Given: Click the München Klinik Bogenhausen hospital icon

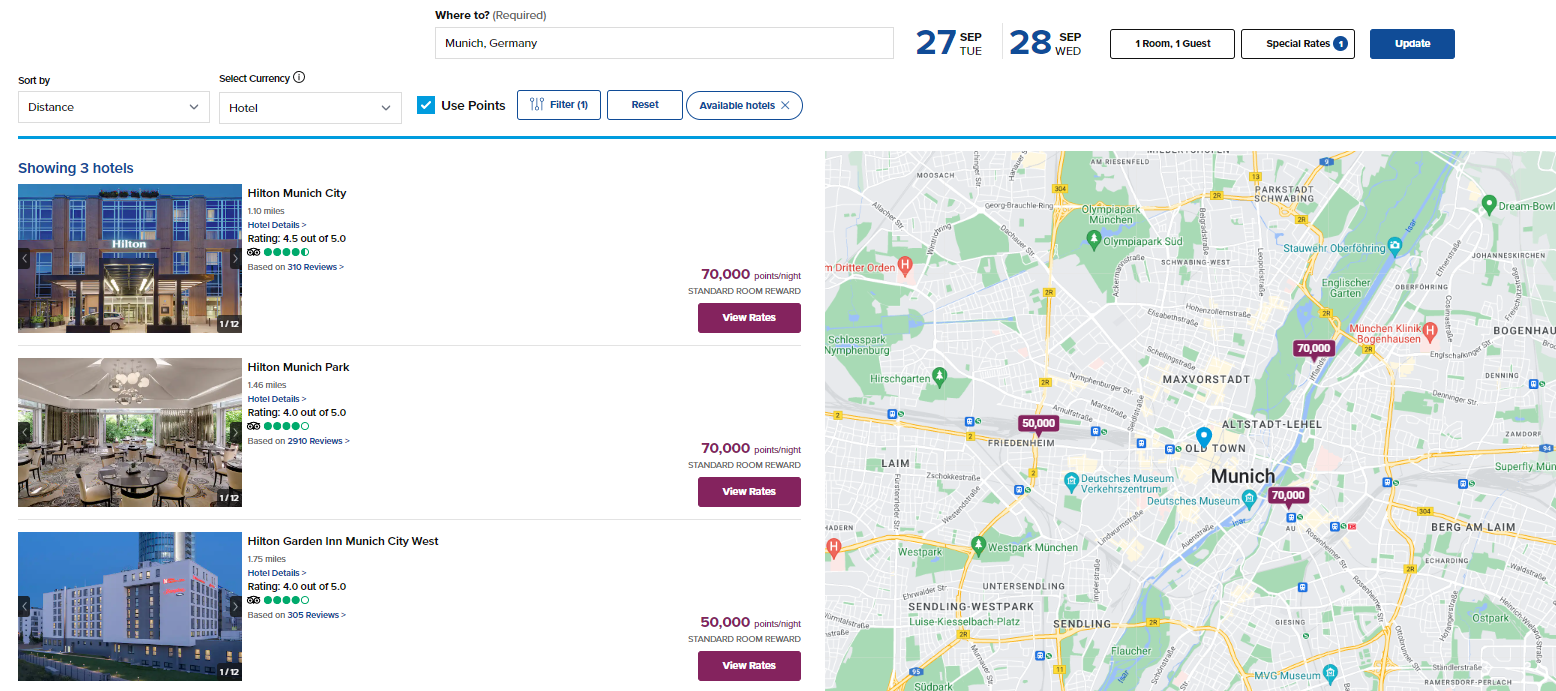Looking at the screenshot, I should coord(1431,329).
